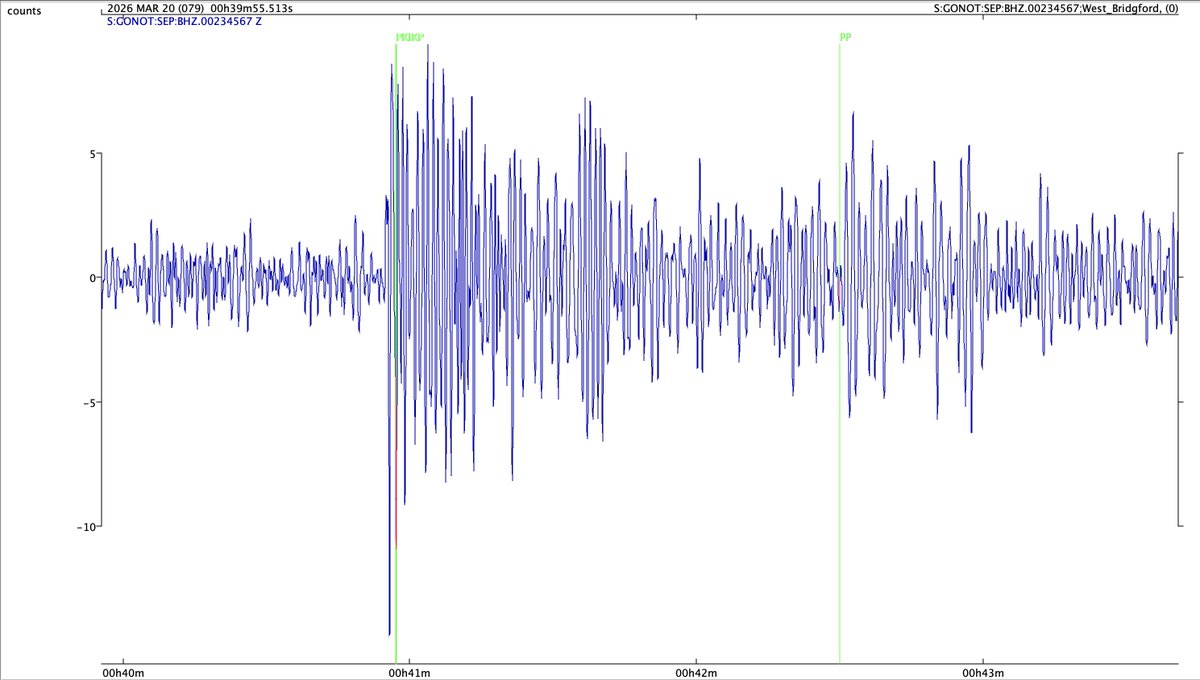The height and width of the screenshot is (680, 1200).
Task: Click the 00h42m time axis tick
Action: (x=696, y=672)
